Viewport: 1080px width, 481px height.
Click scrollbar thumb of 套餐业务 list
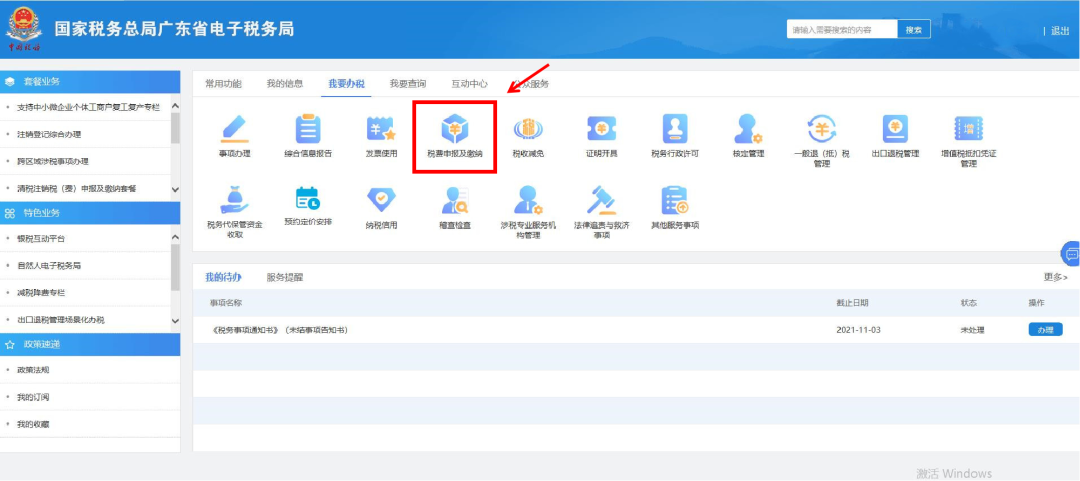[175, 128]
